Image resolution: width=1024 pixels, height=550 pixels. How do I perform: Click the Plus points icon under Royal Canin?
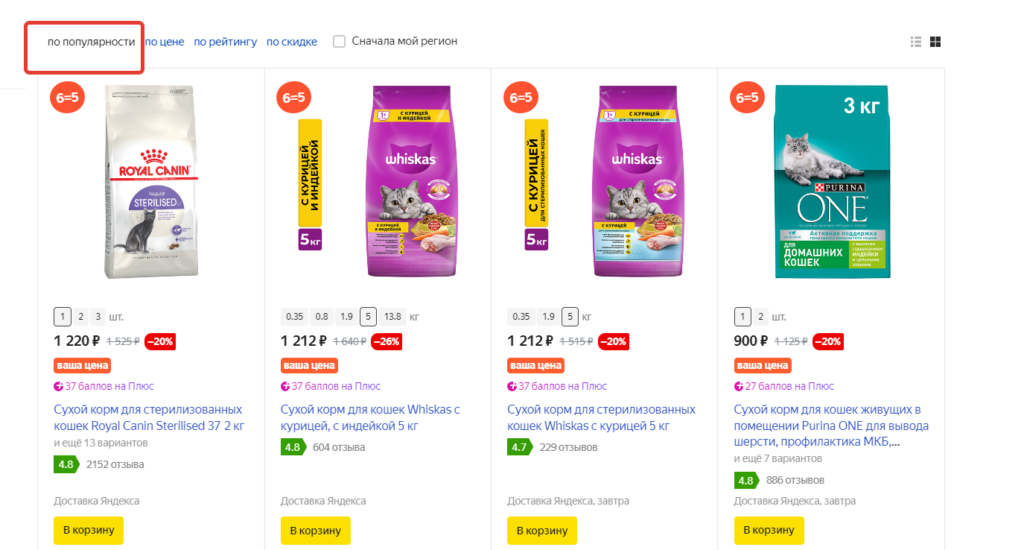click(59, 386)
